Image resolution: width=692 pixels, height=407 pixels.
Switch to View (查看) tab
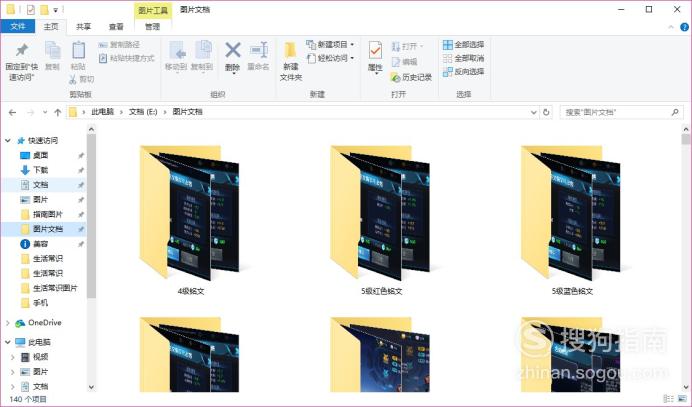coord(116,26)
